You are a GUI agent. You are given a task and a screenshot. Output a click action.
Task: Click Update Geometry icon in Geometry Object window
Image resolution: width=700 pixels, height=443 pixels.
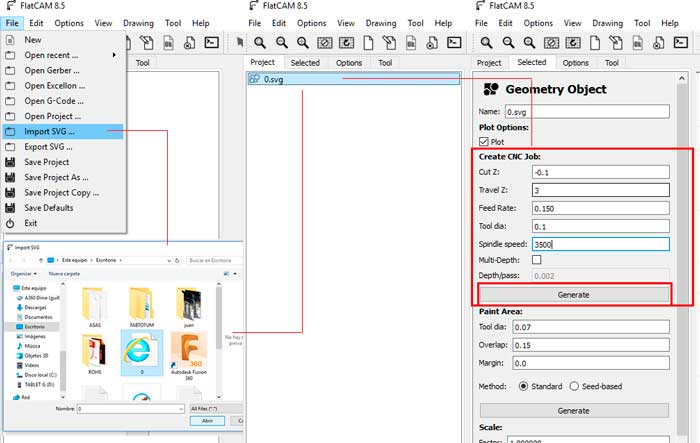pyautogui.click(x=638, y=43)
